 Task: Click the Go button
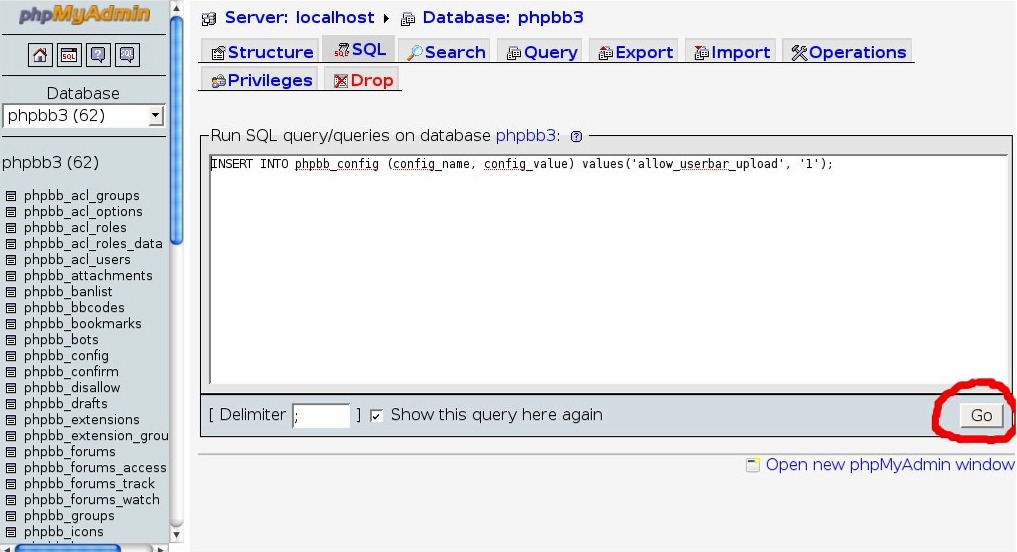[981, 415]
